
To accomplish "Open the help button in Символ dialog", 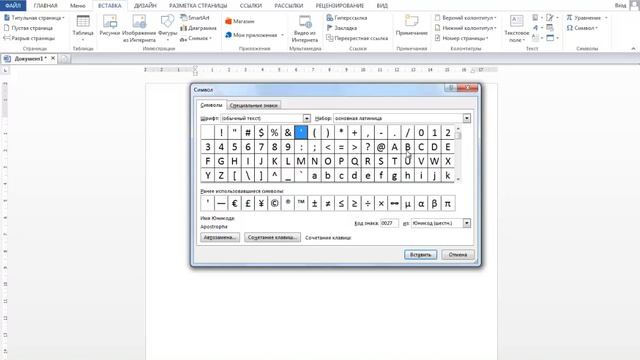I will click(x=451, y=88).
